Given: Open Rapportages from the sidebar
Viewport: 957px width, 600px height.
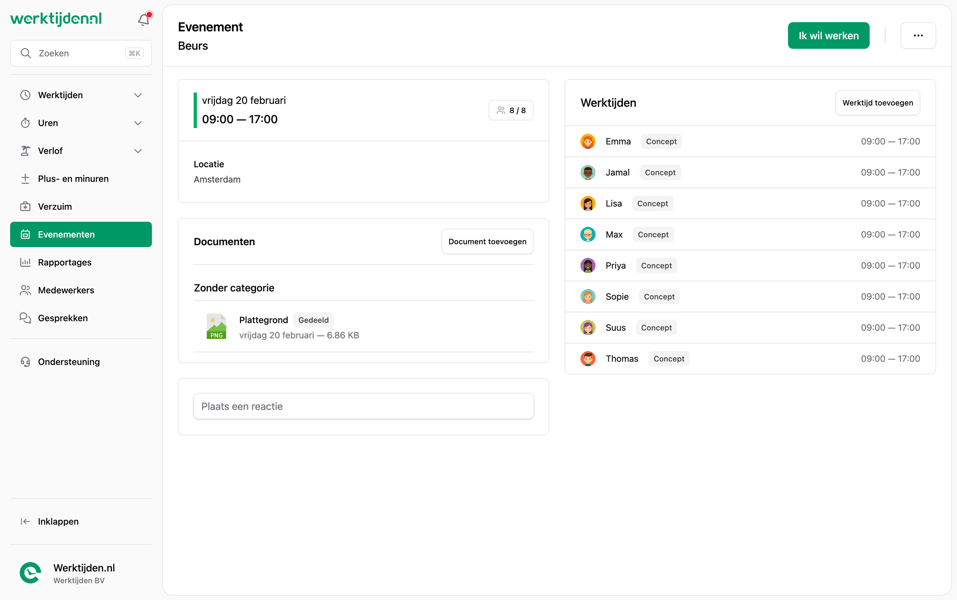Looking at the screenshot, I should point(63,262).
